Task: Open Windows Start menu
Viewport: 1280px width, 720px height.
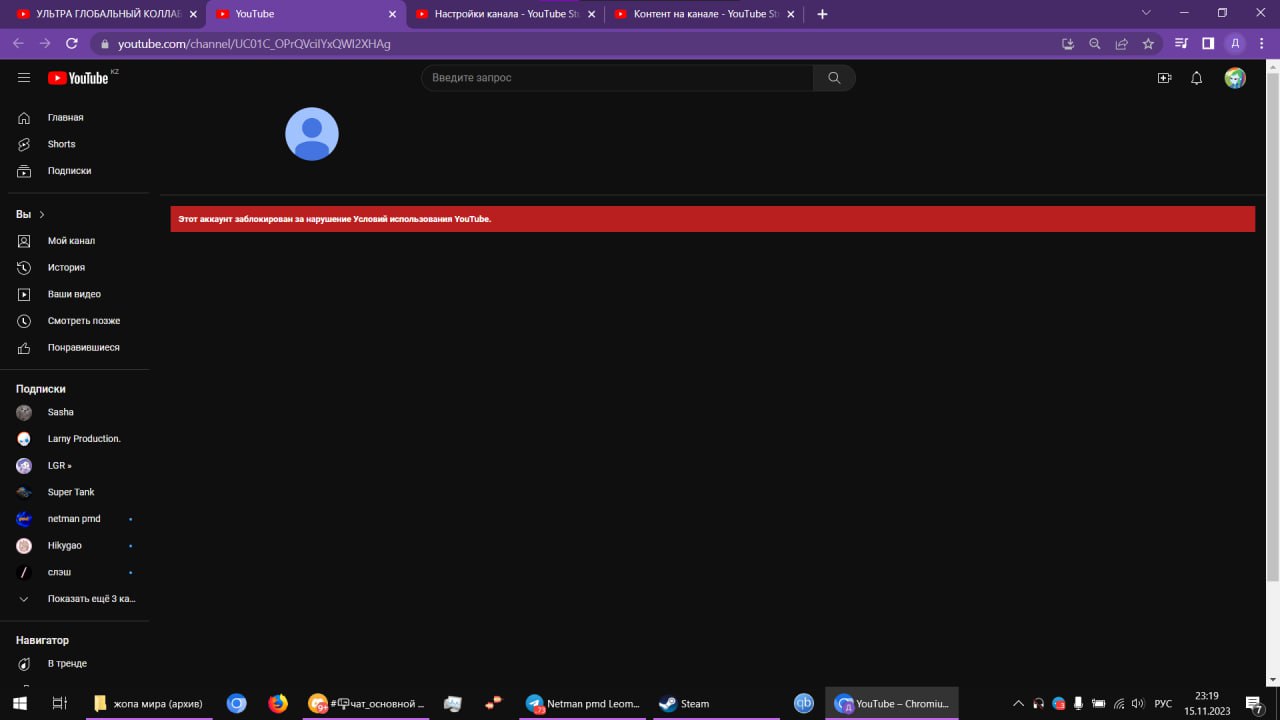Action: [19, 704]
